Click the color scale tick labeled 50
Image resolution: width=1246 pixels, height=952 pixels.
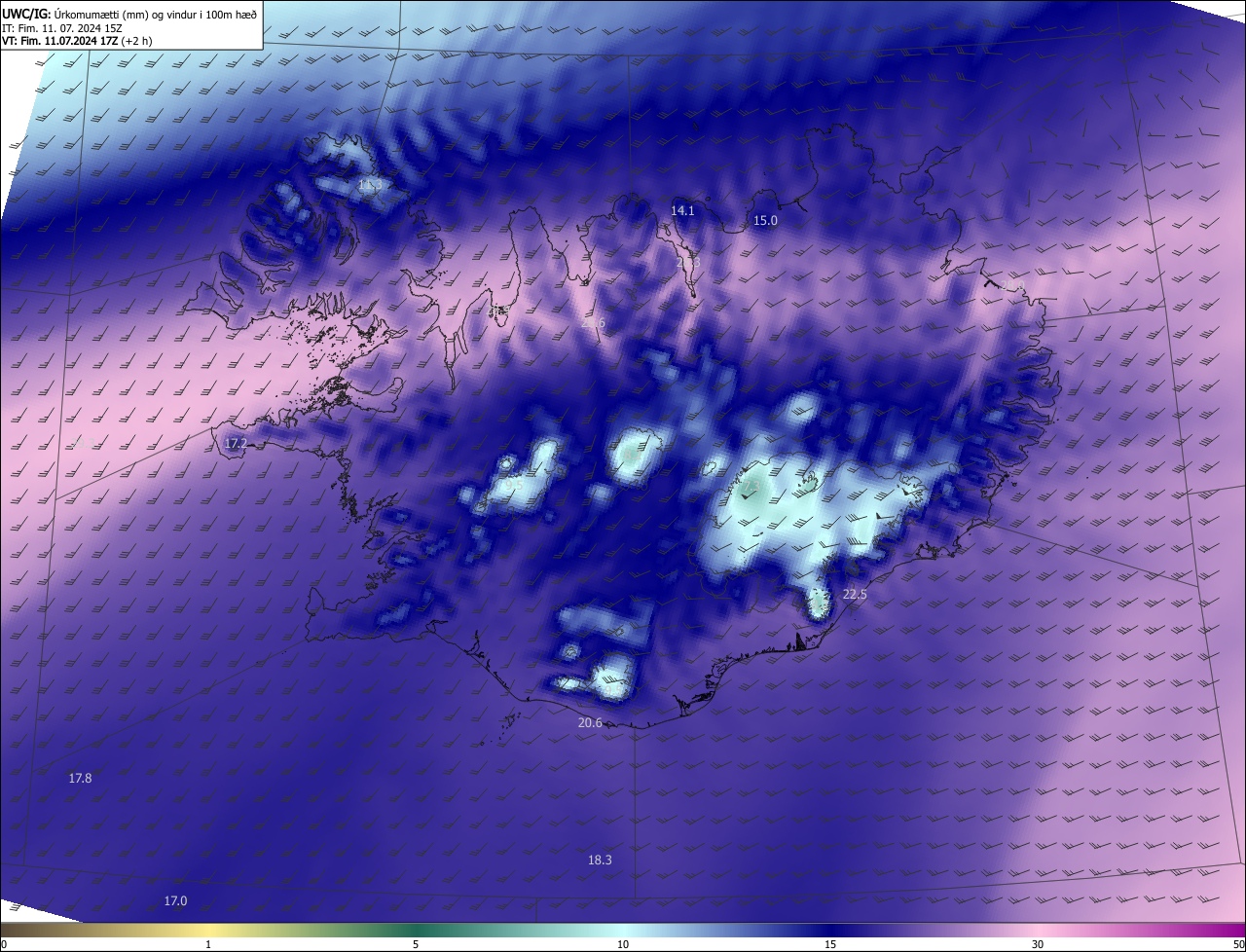tap(1238, 944)
